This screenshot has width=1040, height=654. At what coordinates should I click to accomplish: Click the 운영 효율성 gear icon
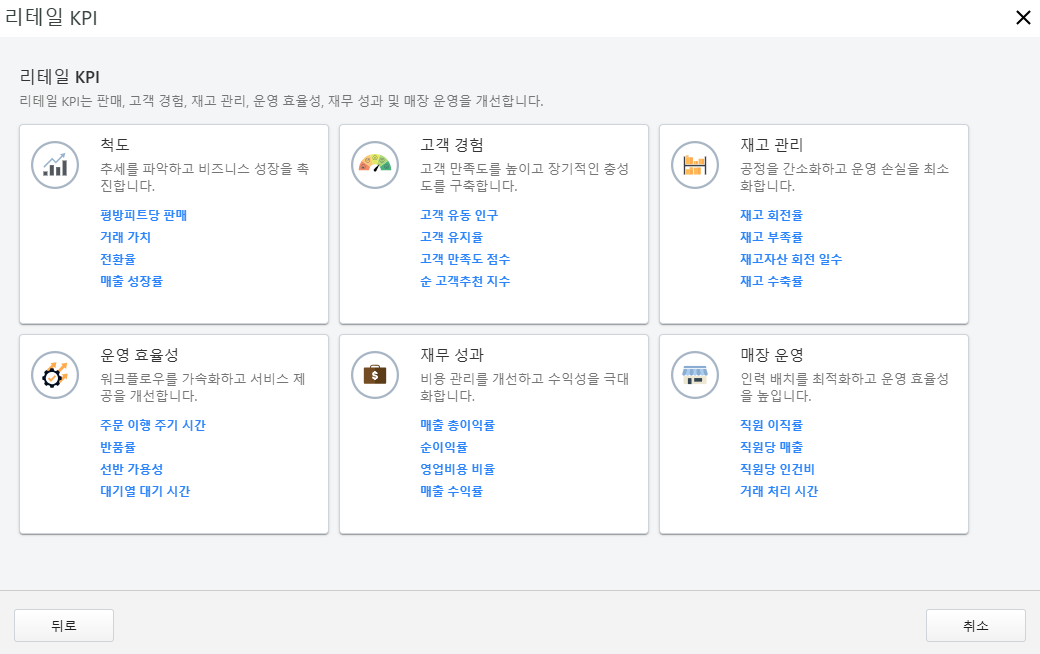(x=55, y=375)
